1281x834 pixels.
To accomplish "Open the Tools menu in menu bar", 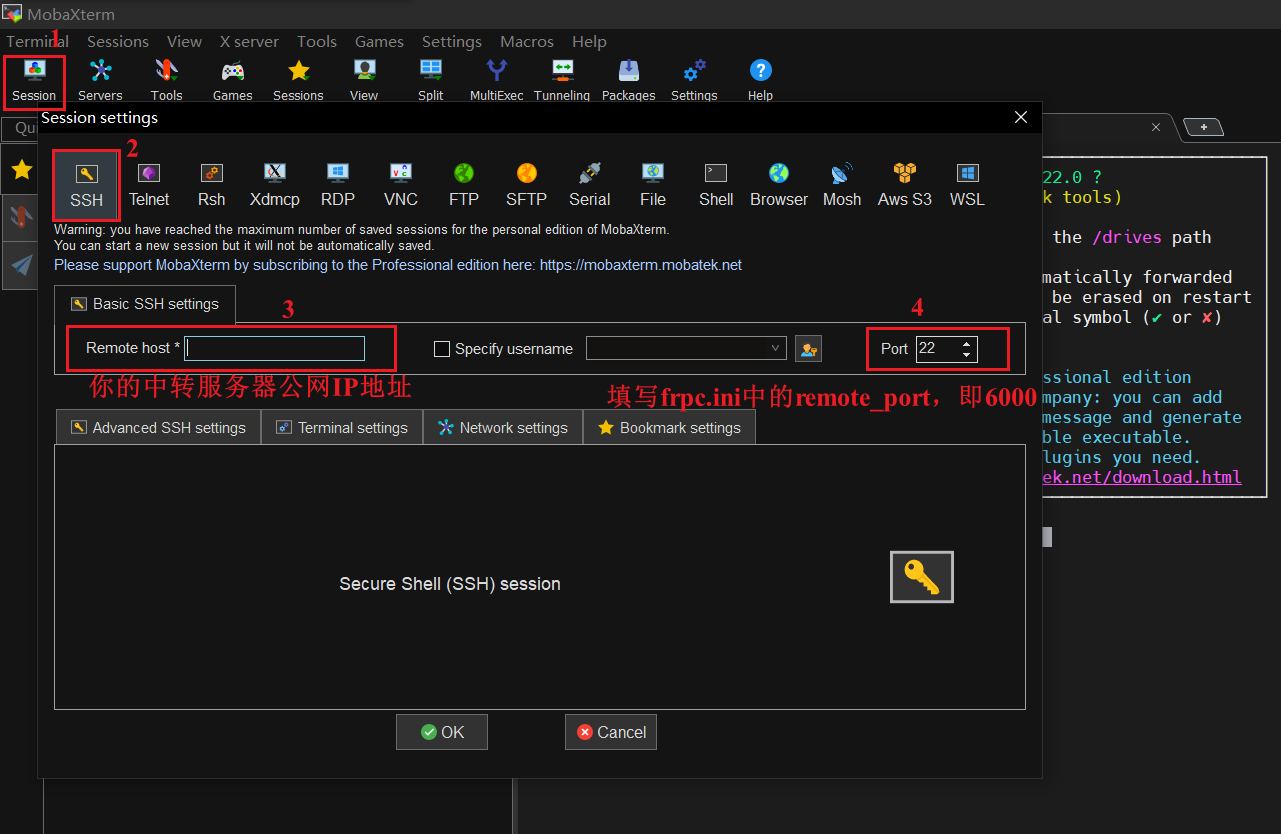I will pos(317,41).
